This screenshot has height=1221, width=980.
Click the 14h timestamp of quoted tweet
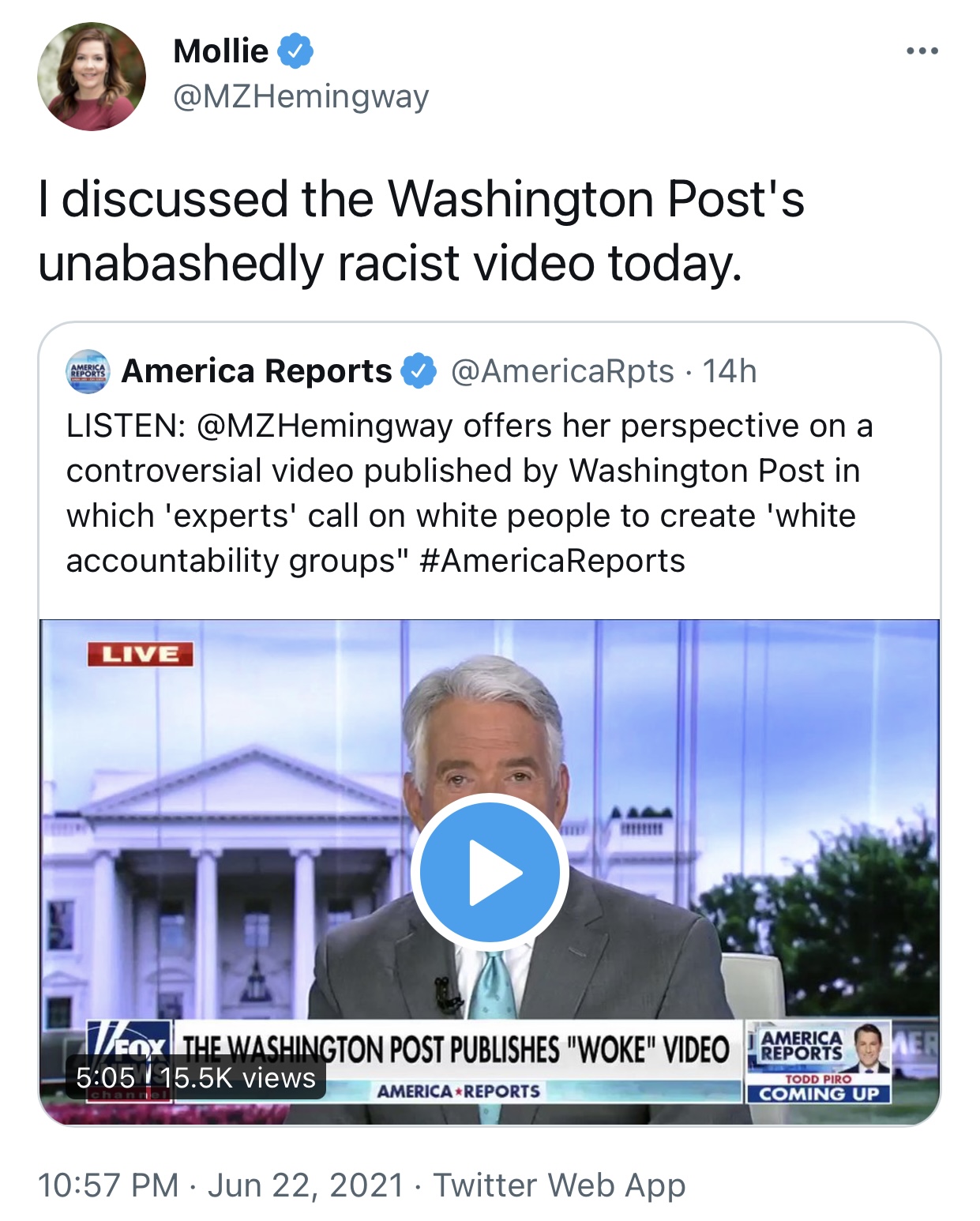coord(730,371)
